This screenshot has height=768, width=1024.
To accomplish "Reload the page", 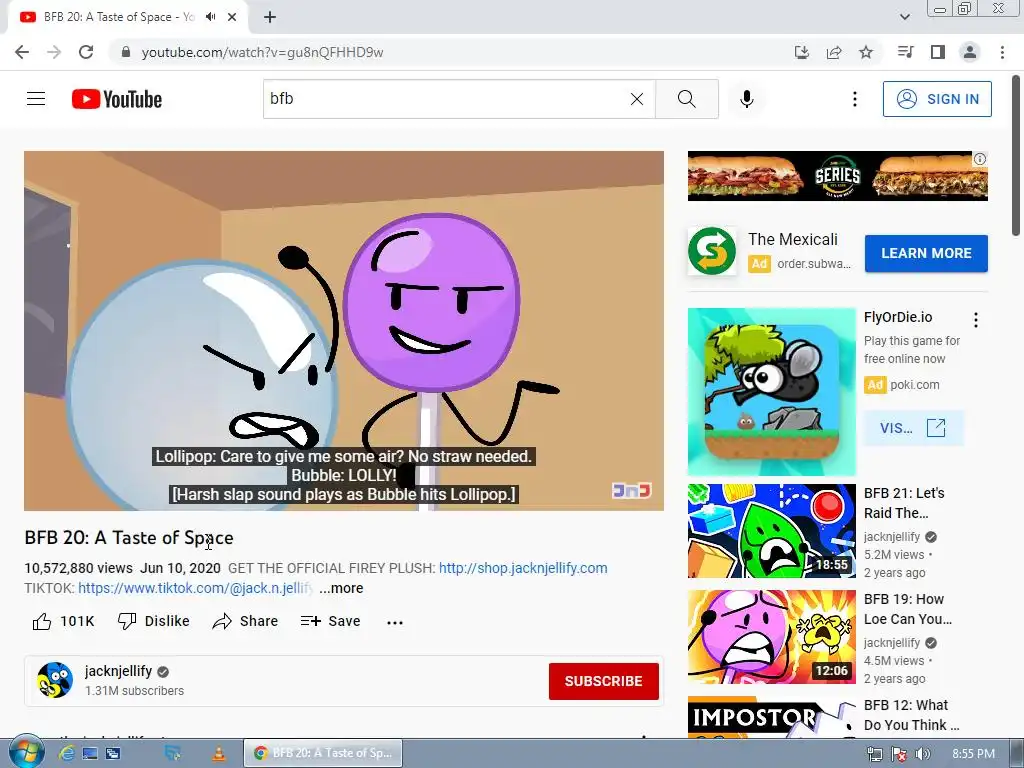I will pos(86,52).
